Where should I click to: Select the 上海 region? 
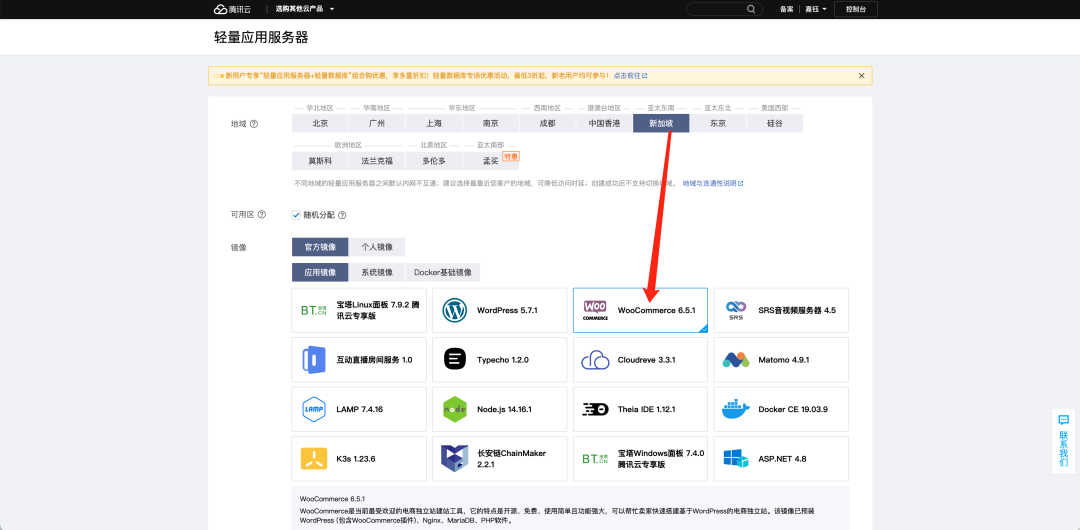(x=434, y=123)
